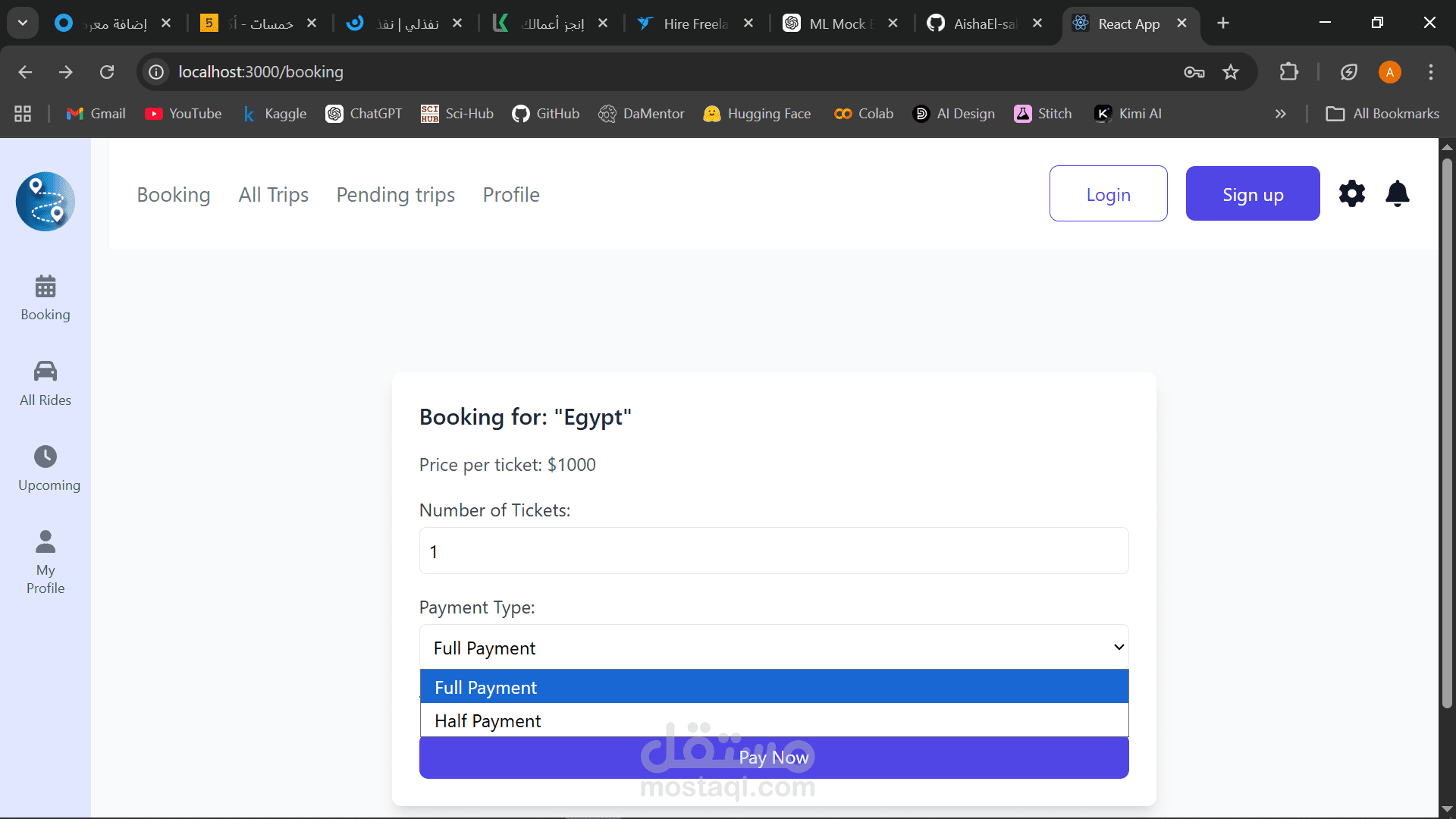Bookmark this page with star icon
The height and width of the screenshot is (819, 1456).
click(x=1230, y=72)
